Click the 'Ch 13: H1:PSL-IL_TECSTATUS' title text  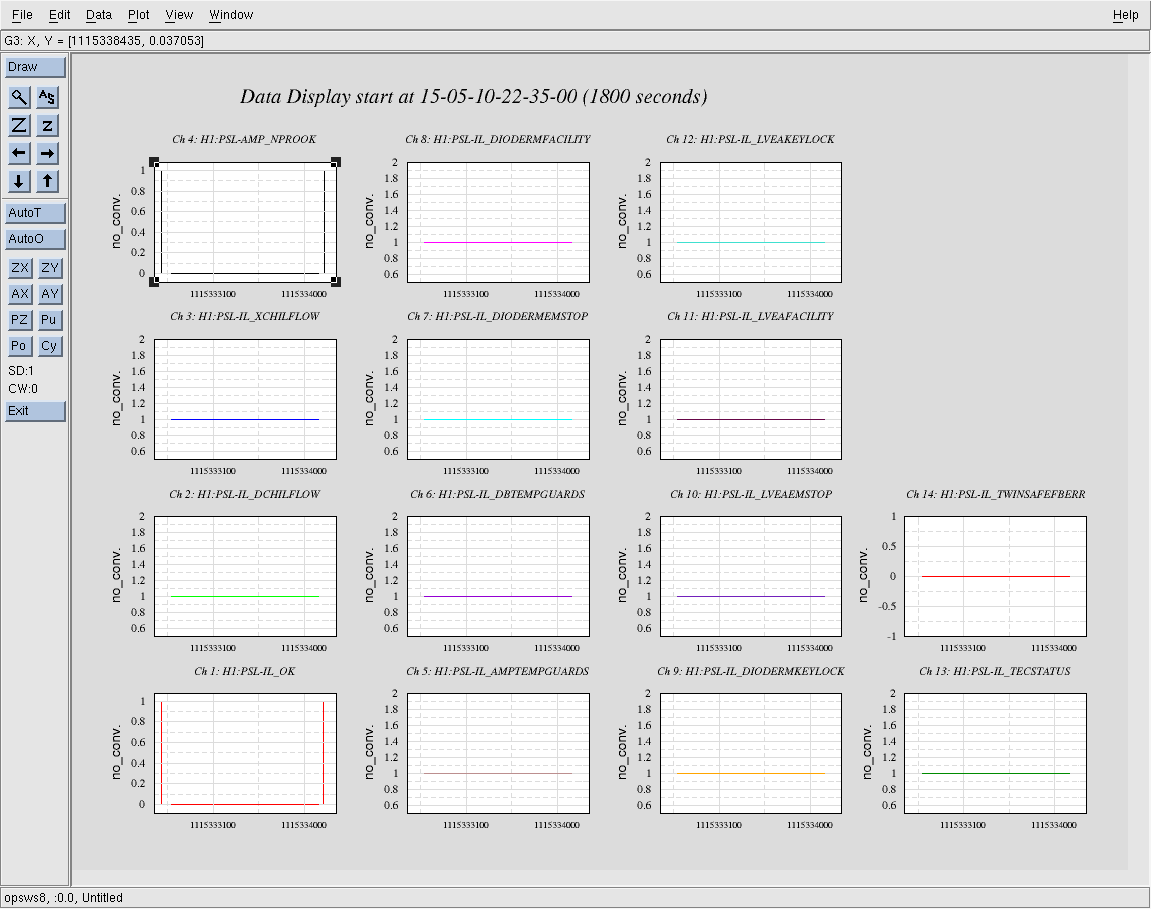tap(995, 671)
